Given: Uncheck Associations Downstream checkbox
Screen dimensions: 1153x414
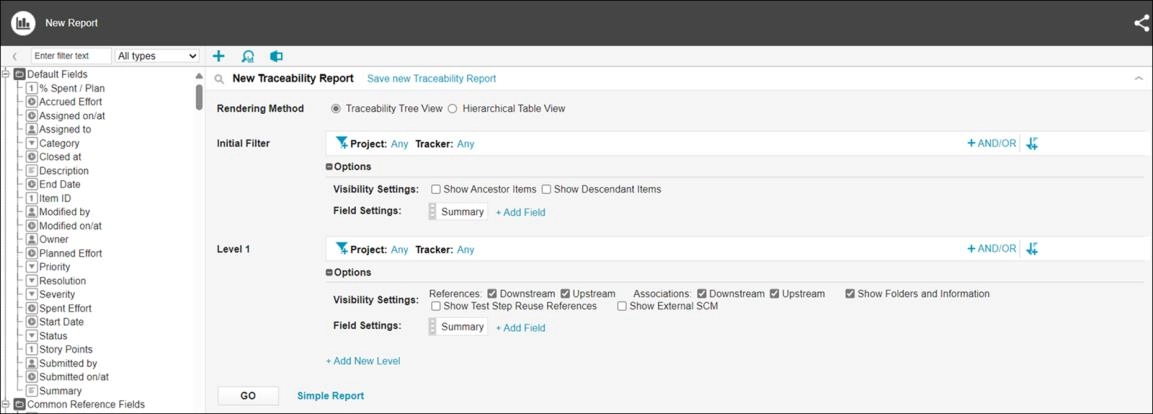Looking at the screenshot, I should 702,293.
